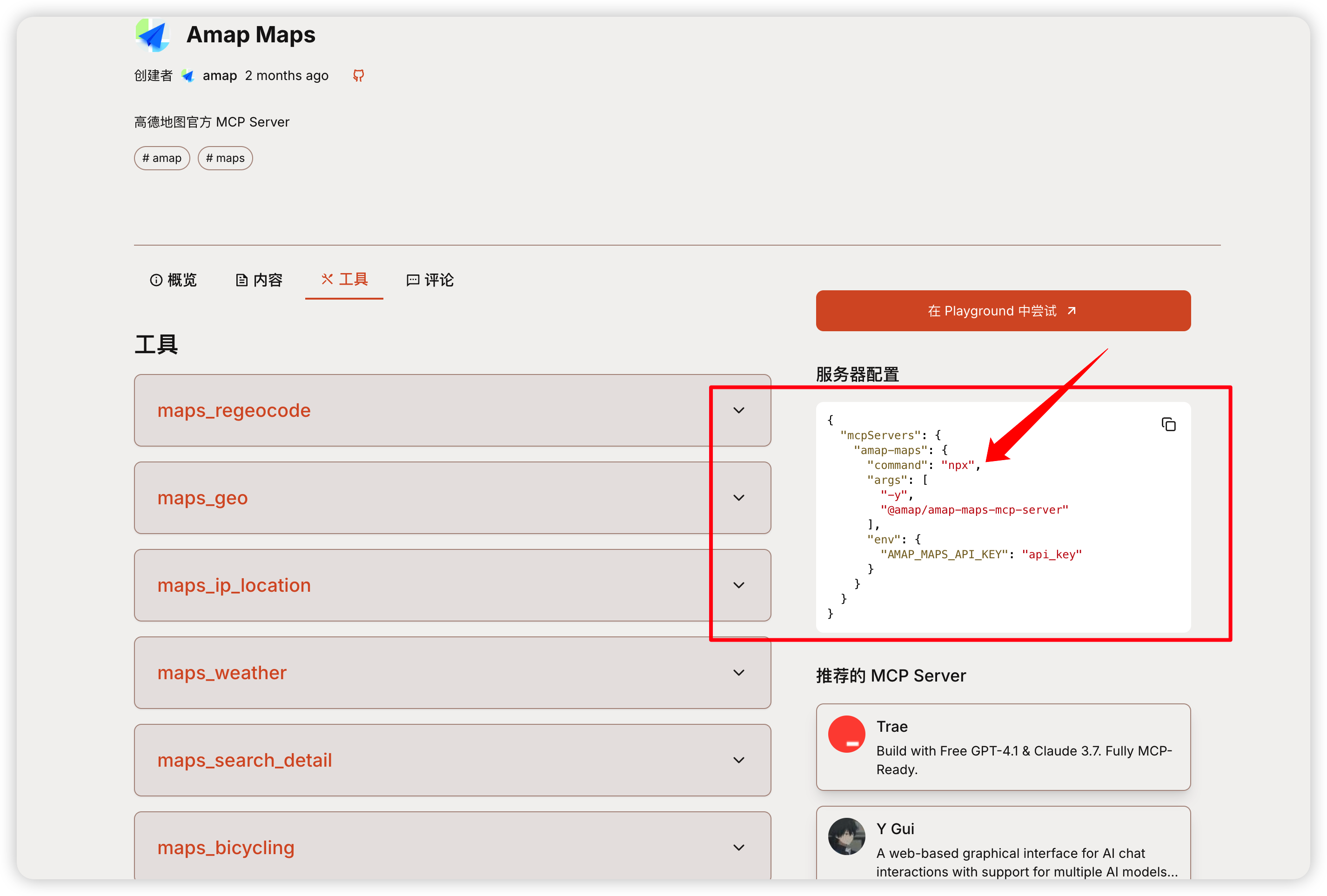Open the GitHub repository icon link
This screenshot has height=896, width=1327.
pyautogui.click(x=358, y=75)
